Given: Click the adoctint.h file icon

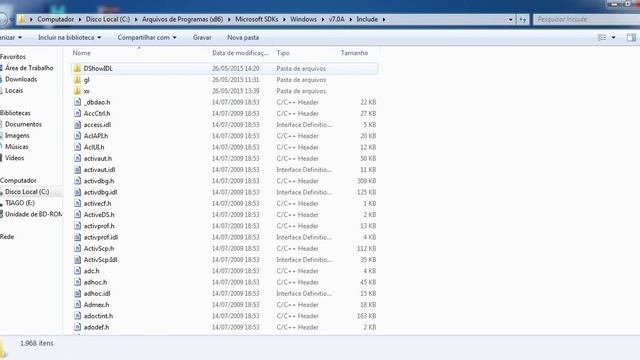Looking at the screenshot, I should (x=77, y=316).
